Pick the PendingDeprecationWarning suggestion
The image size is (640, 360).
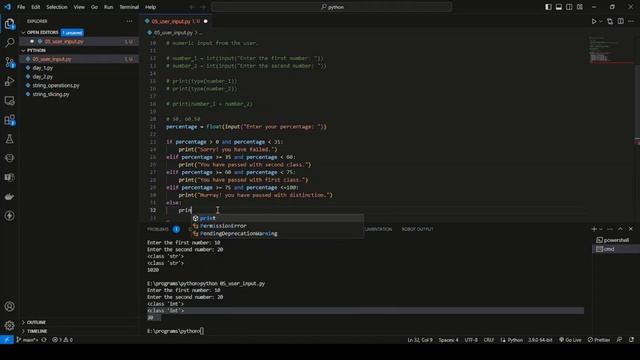(278, 233)
